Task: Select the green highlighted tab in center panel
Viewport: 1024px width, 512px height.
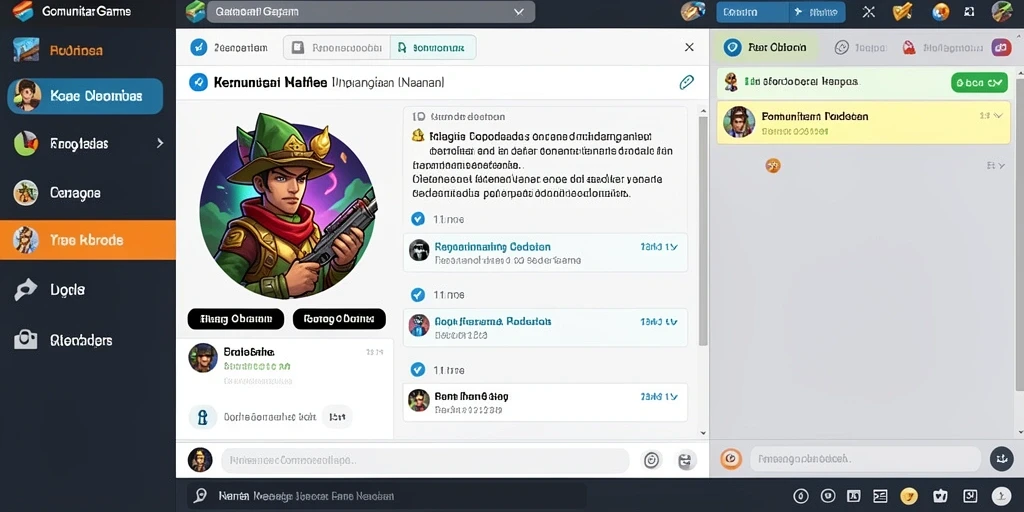Action: pos(433,48)
